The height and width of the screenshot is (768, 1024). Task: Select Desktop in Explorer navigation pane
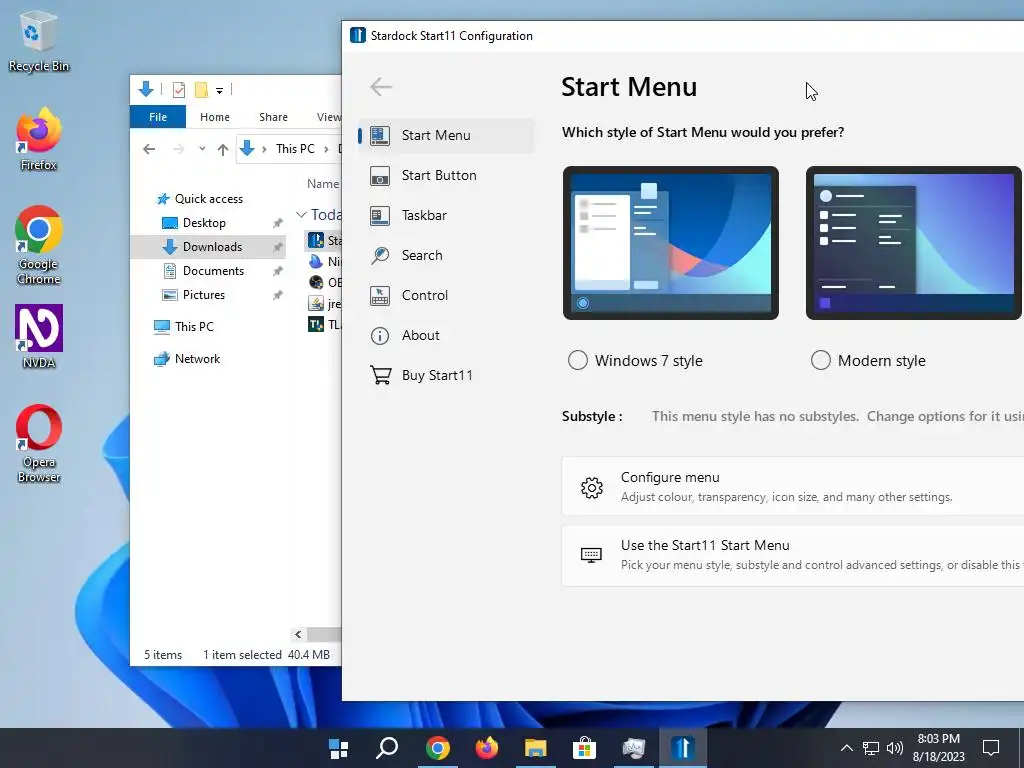204,223
